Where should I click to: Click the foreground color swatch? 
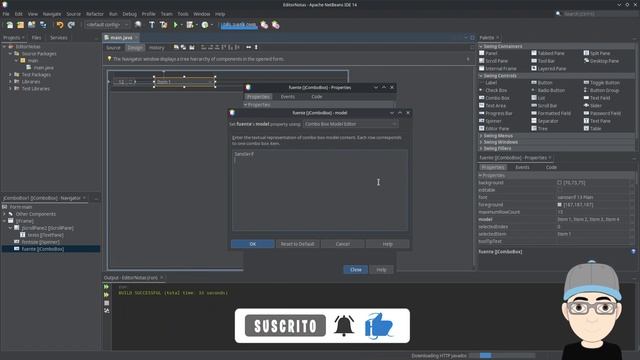point(559,205)
